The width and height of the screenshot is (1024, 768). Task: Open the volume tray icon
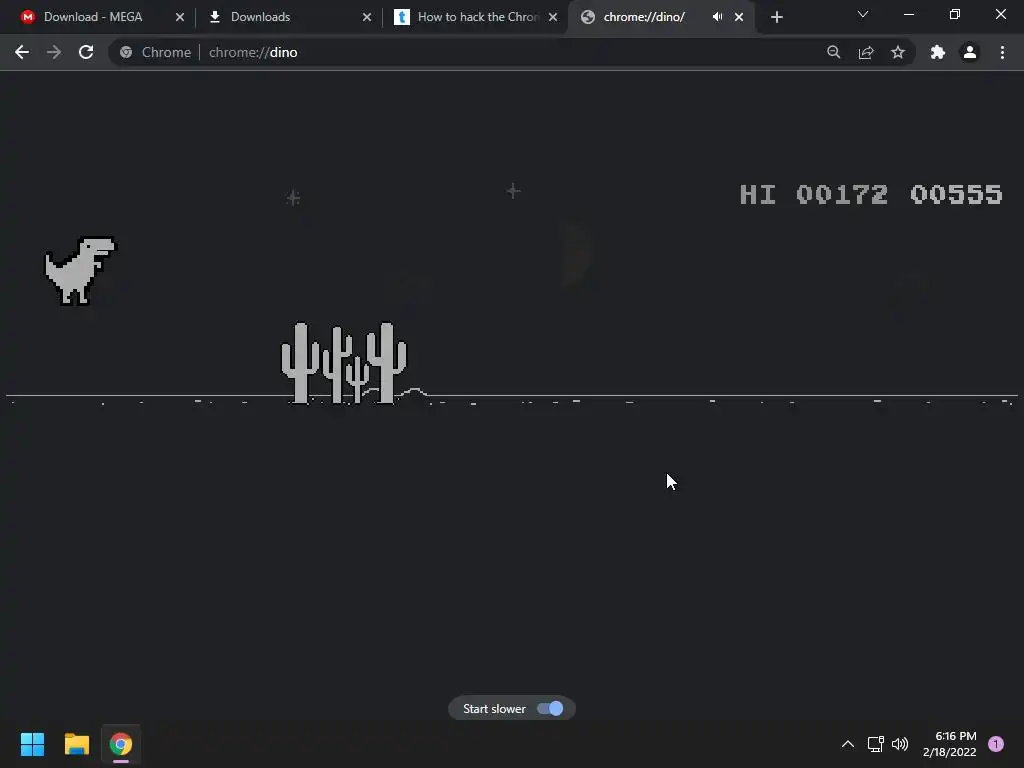pos(900,744)
